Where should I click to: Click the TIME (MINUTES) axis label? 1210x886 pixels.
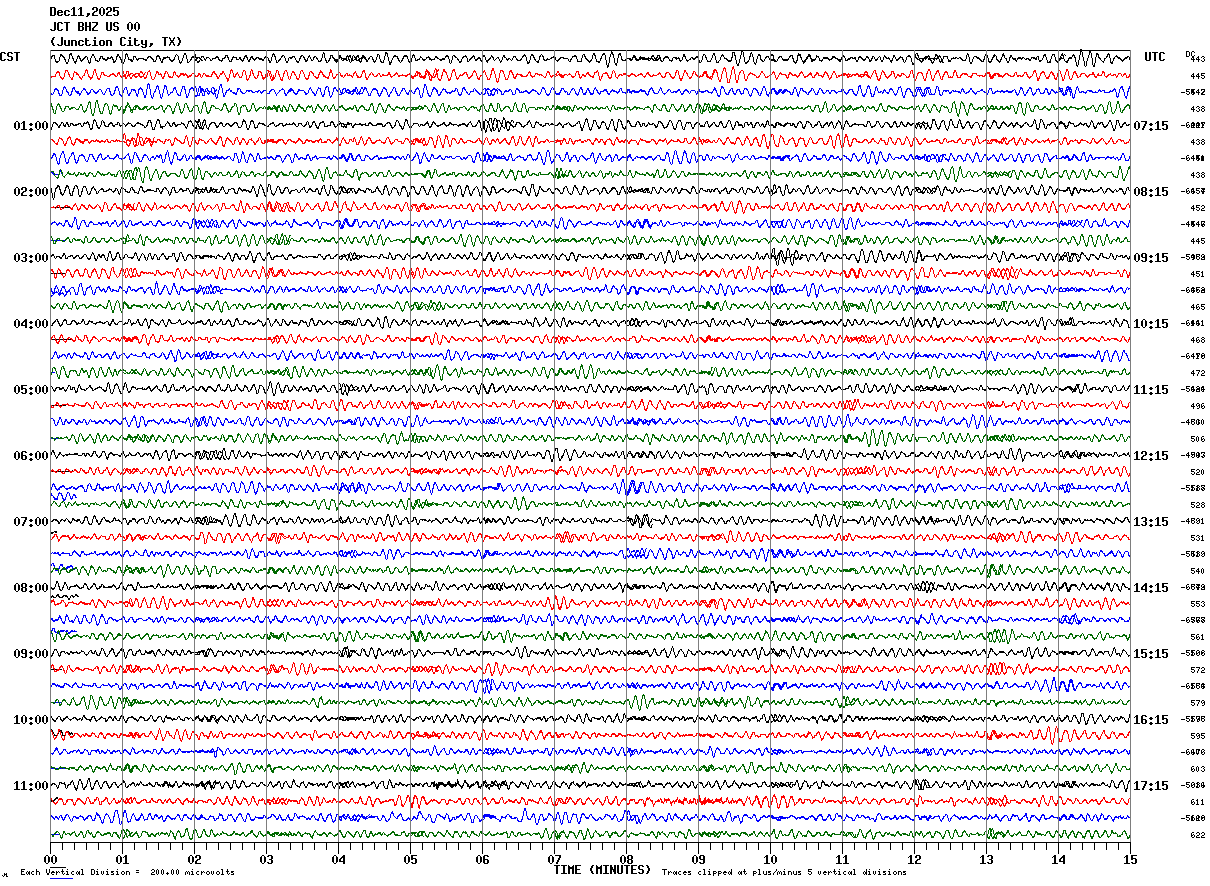click(602, 870)
